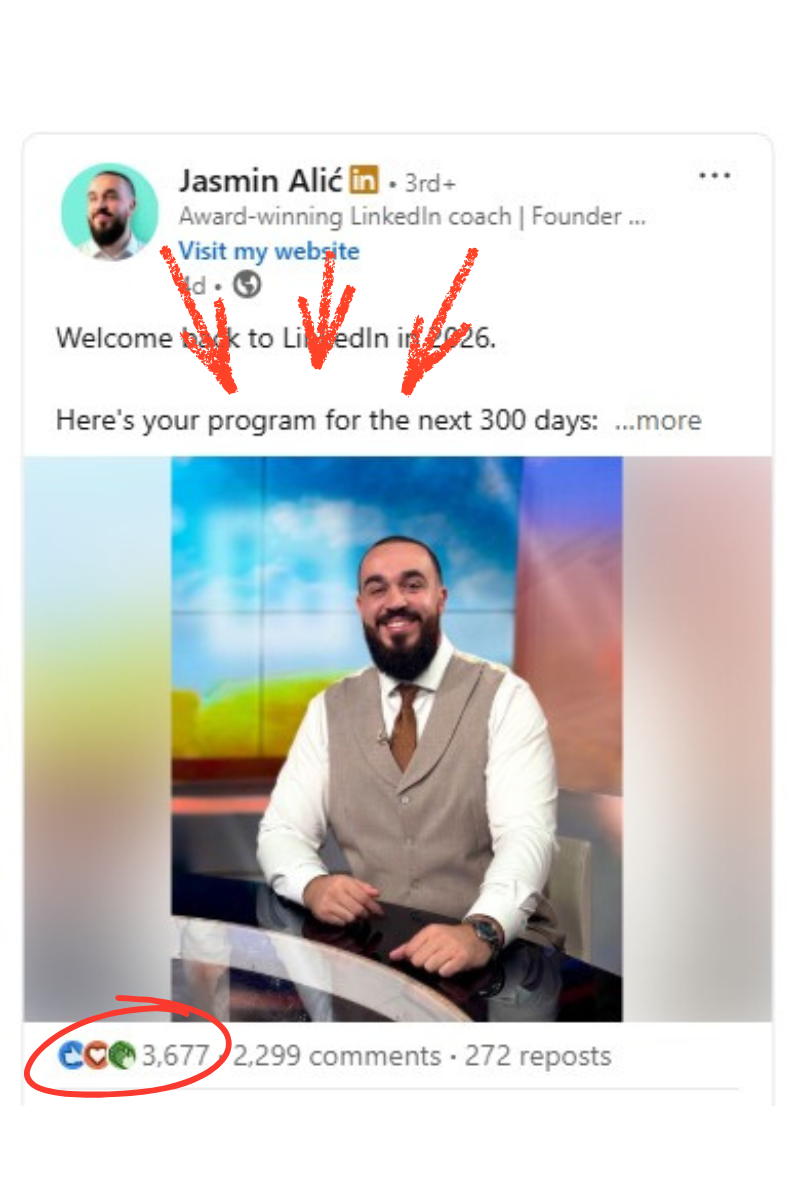800x1200 pixels.
Task: Show the 2,299 comments
Action: [x=337, y=1056]
